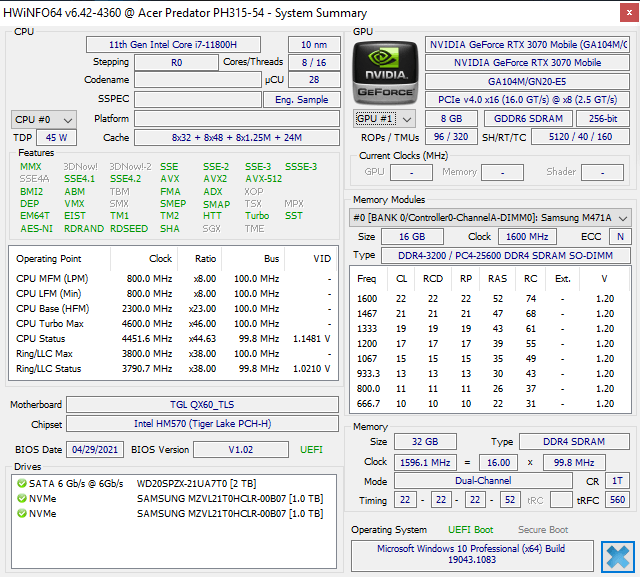Image resolution: width=640 pixels, height=577 pixels.
Task: Expand the memory module BANK 0 dropdown
Action: (490, 218)
